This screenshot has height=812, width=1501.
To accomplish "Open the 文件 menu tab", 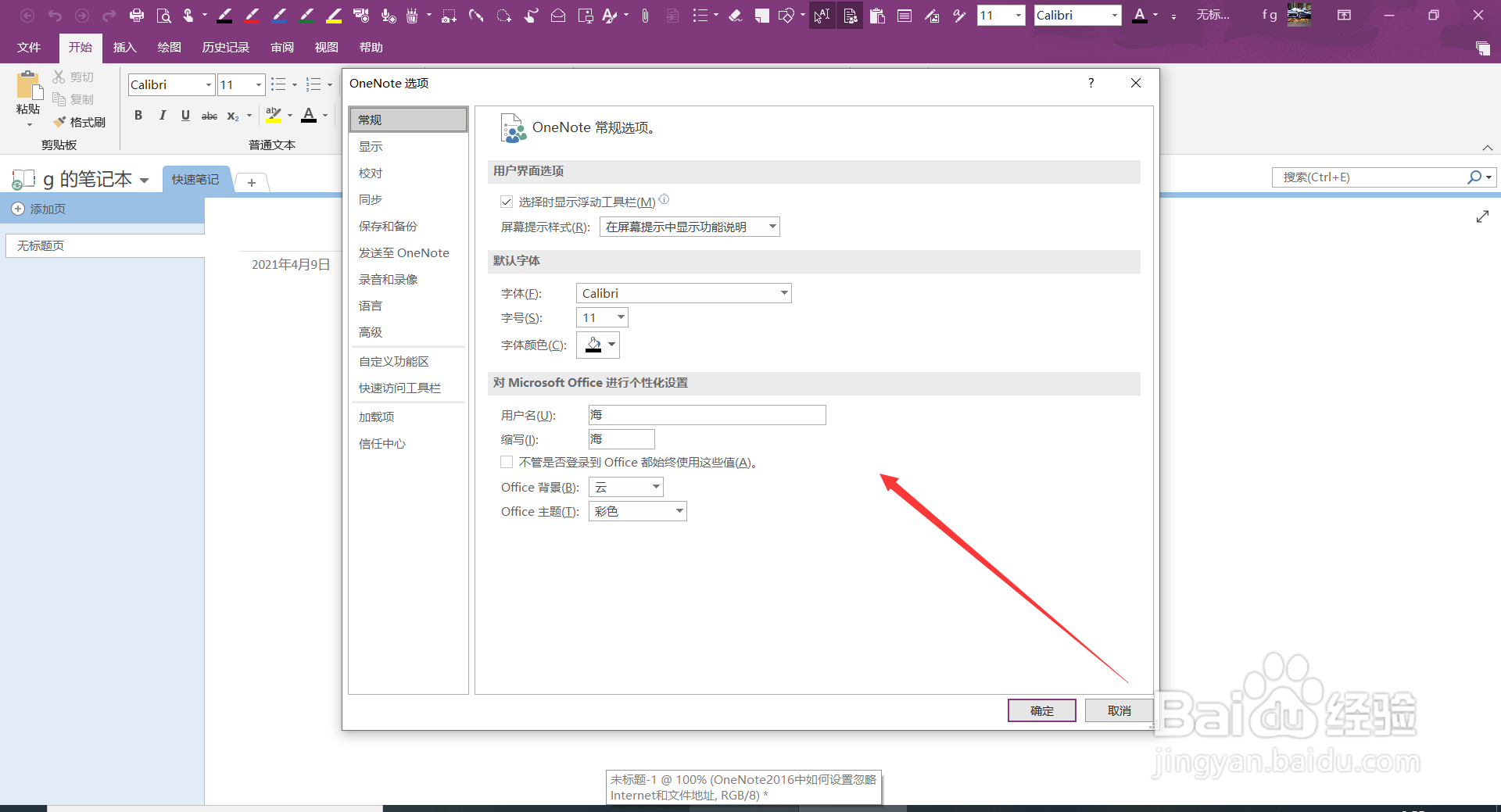I will 29,47.
